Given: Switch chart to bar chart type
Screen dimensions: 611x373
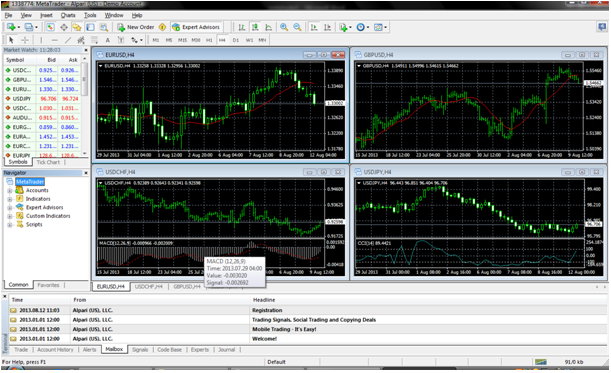Looking at the screenshot, I should coord(242,27).
